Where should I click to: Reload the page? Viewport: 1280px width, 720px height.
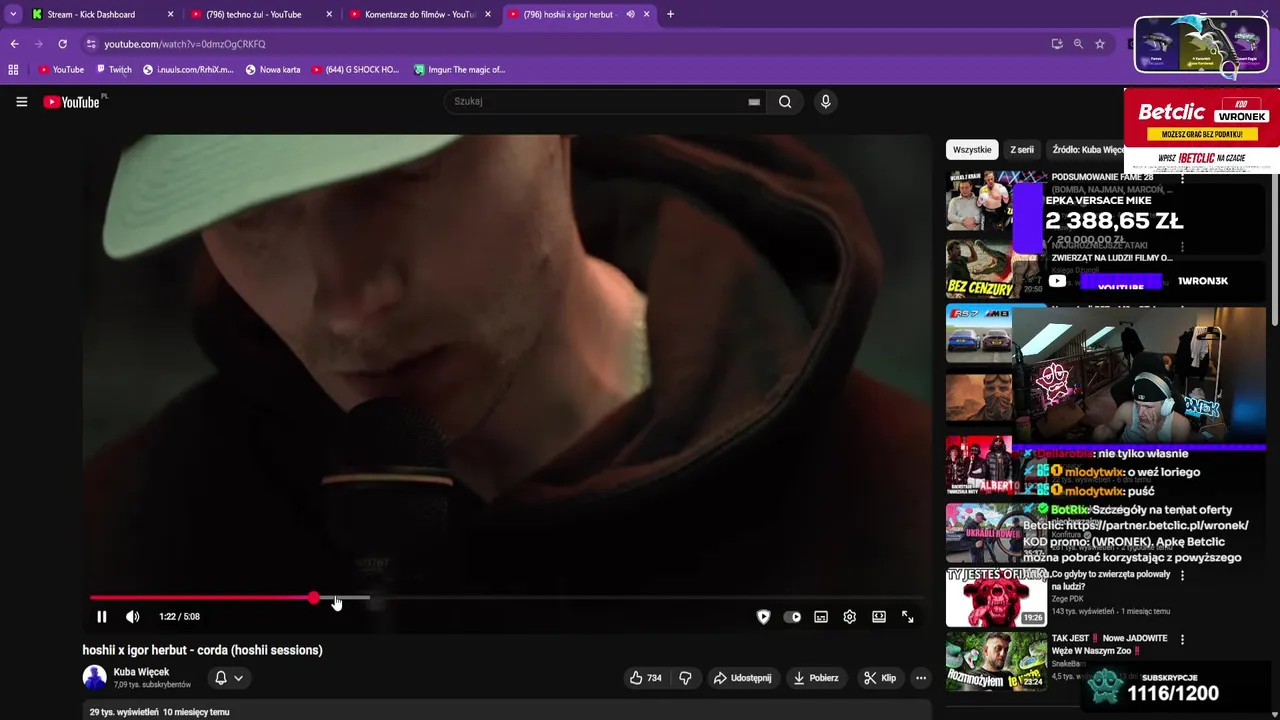(x=62, y=44)
